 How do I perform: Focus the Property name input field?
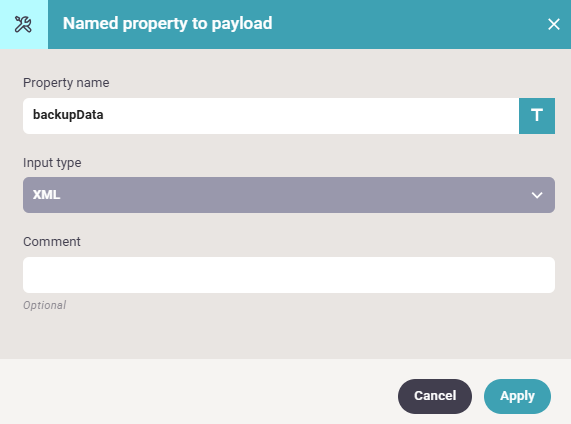(x=271, y=116)
